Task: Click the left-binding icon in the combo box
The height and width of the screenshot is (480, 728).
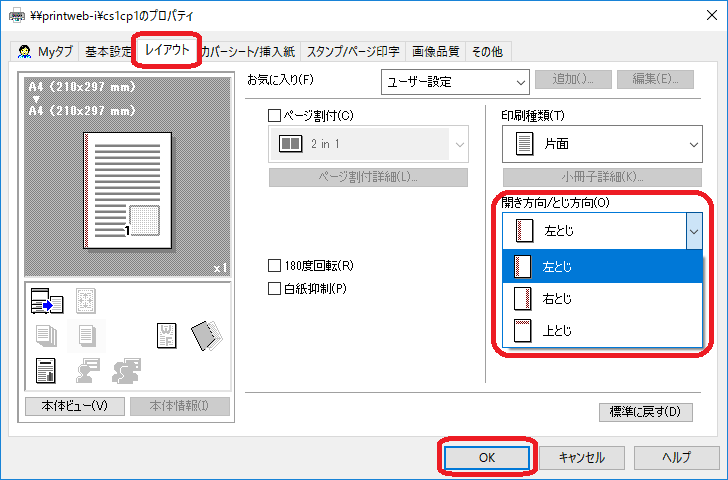Action: (x=525, y=231)
